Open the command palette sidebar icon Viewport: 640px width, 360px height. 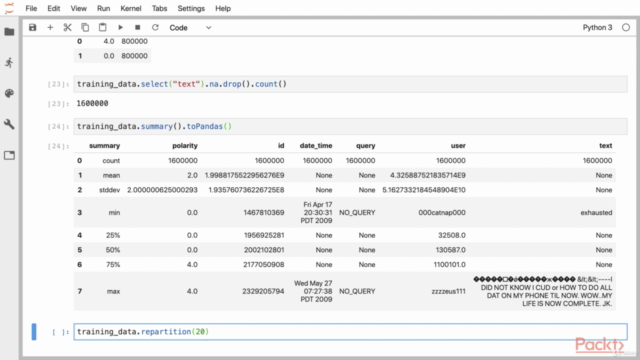(x=9, y=93)
